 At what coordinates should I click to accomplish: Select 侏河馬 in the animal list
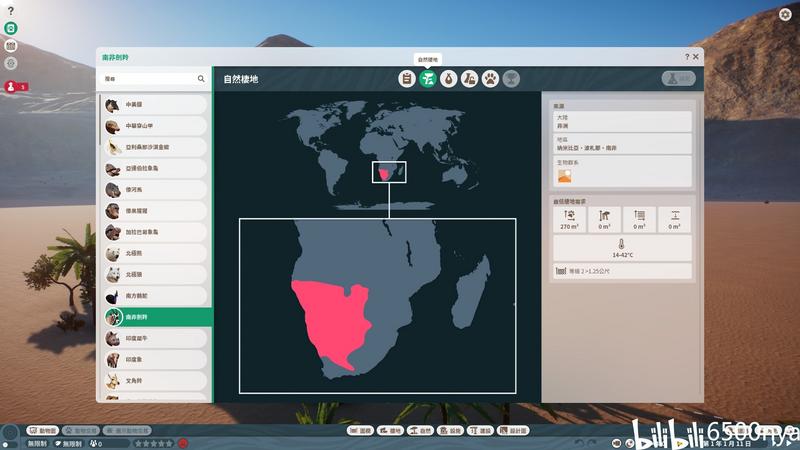(x=155, y=189)
